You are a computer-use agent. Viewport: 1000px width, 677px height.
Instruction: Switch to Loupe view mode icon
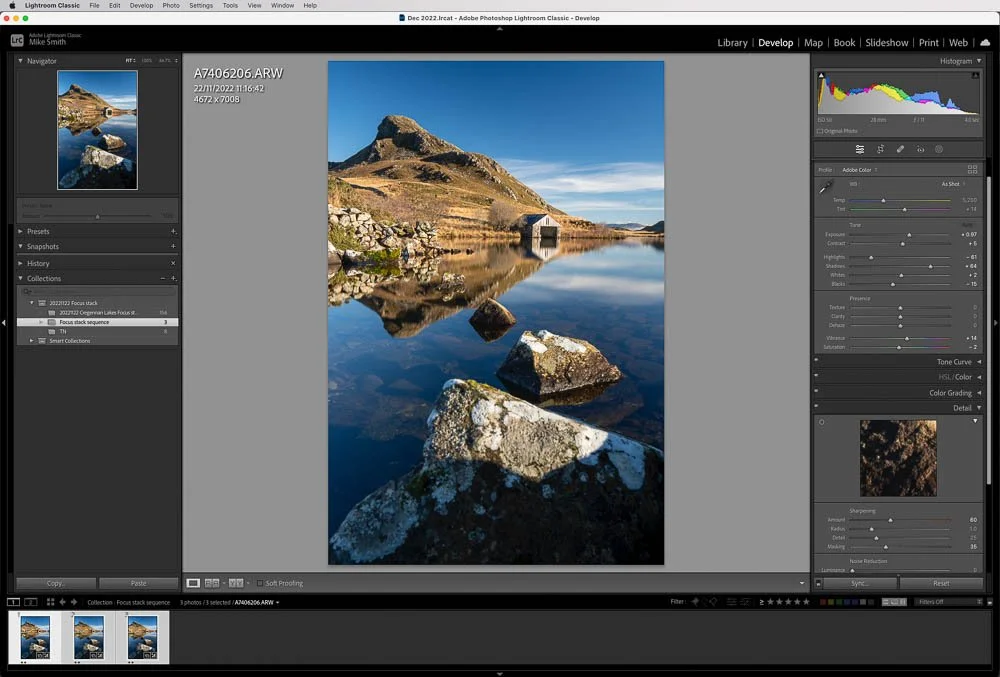point(193,583)
